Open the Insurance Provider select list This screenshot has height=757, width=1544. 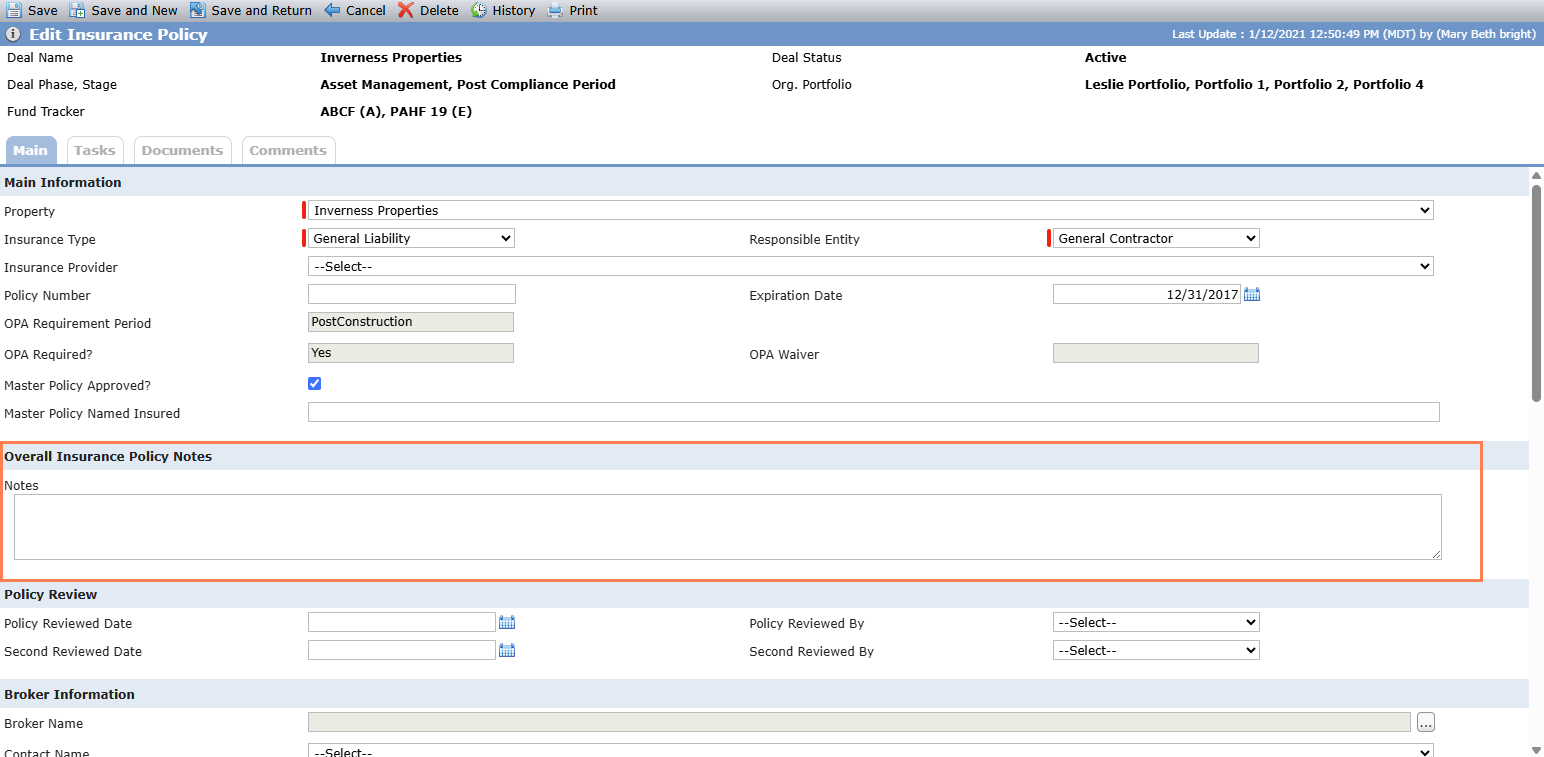(870, 266)
